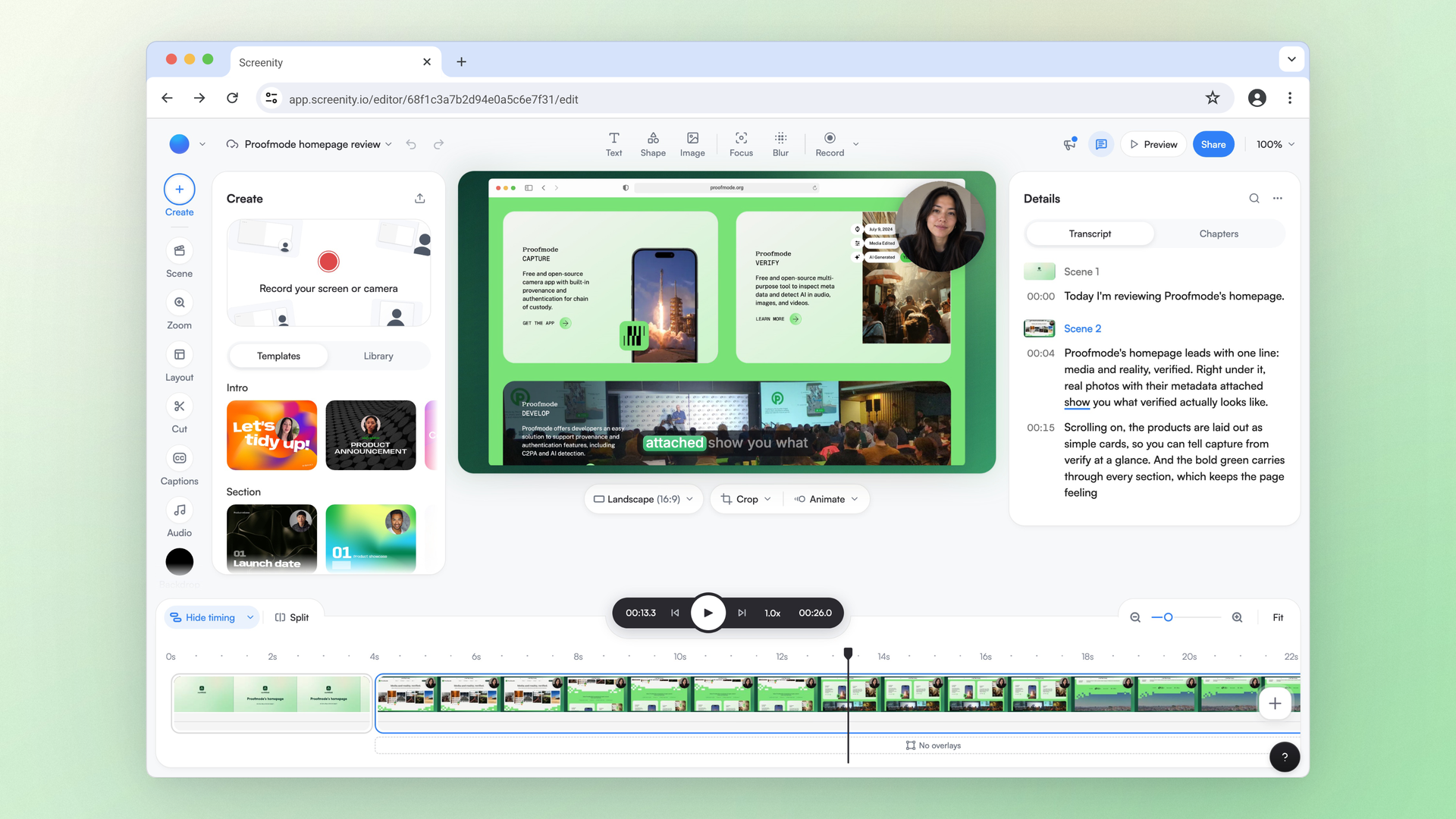Start Record from top toolbar
This screenshot has width=1456, height=819.
[830, 144]
